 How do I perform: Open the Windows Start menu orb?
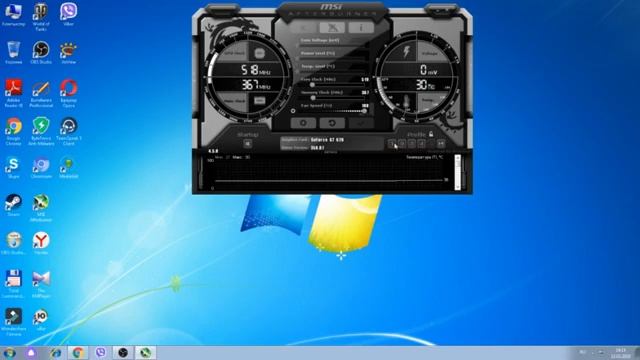tap(9, 353)
